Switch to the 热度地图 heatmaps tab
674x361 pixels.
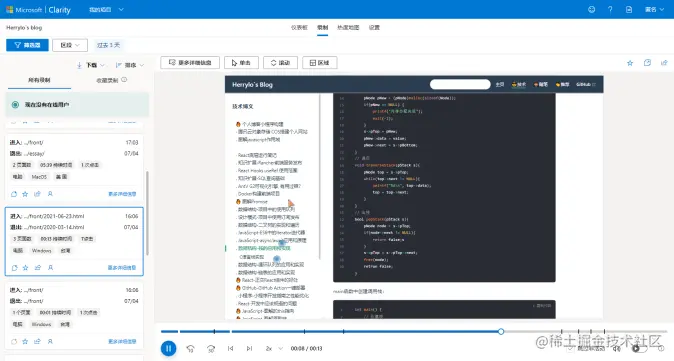(x=348, y=28)
